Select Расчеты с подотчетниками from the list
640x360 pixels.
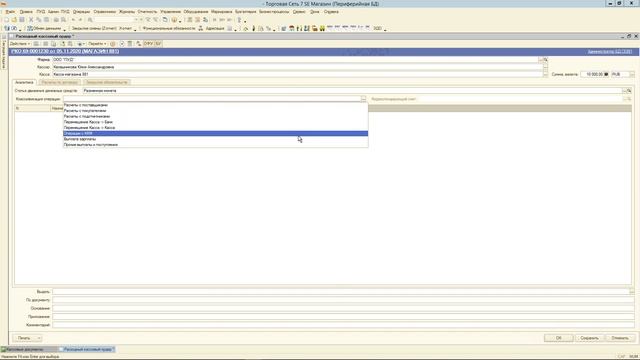pyautogui.click(x=216, y=116)
